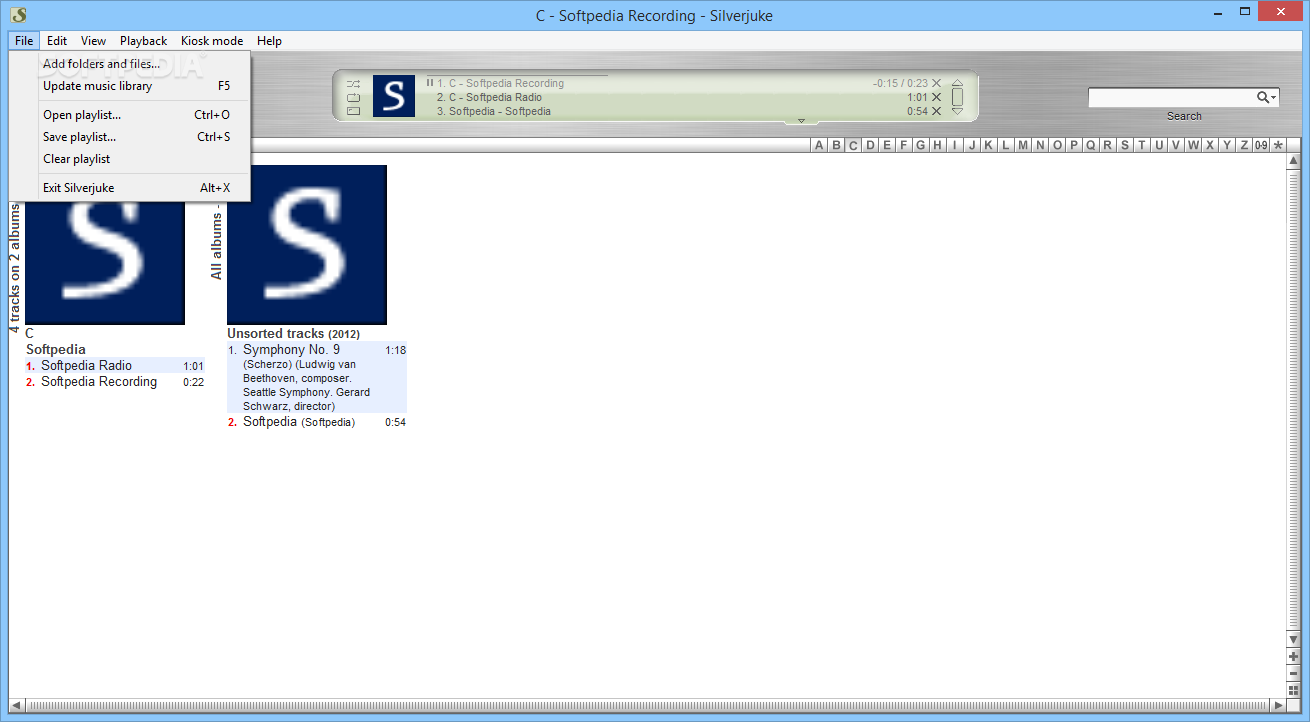The height and width of the screenshot is (722, 1310).
Task: Select queued track '3. Softpedia - Softpedia'
Action: (x=493, y=111)
